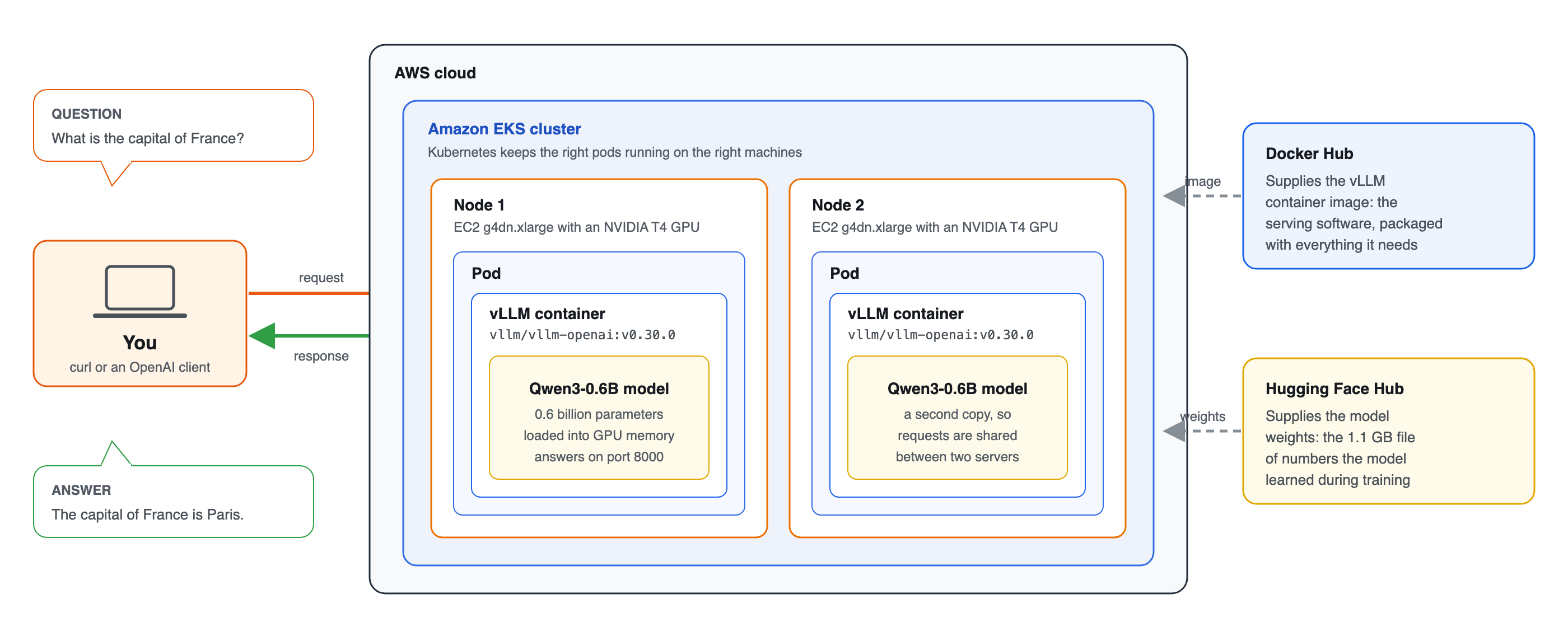Click 'Qwen3-0.6B model' title in Node 1
The image size is (1568, 627).
point(599,389)
